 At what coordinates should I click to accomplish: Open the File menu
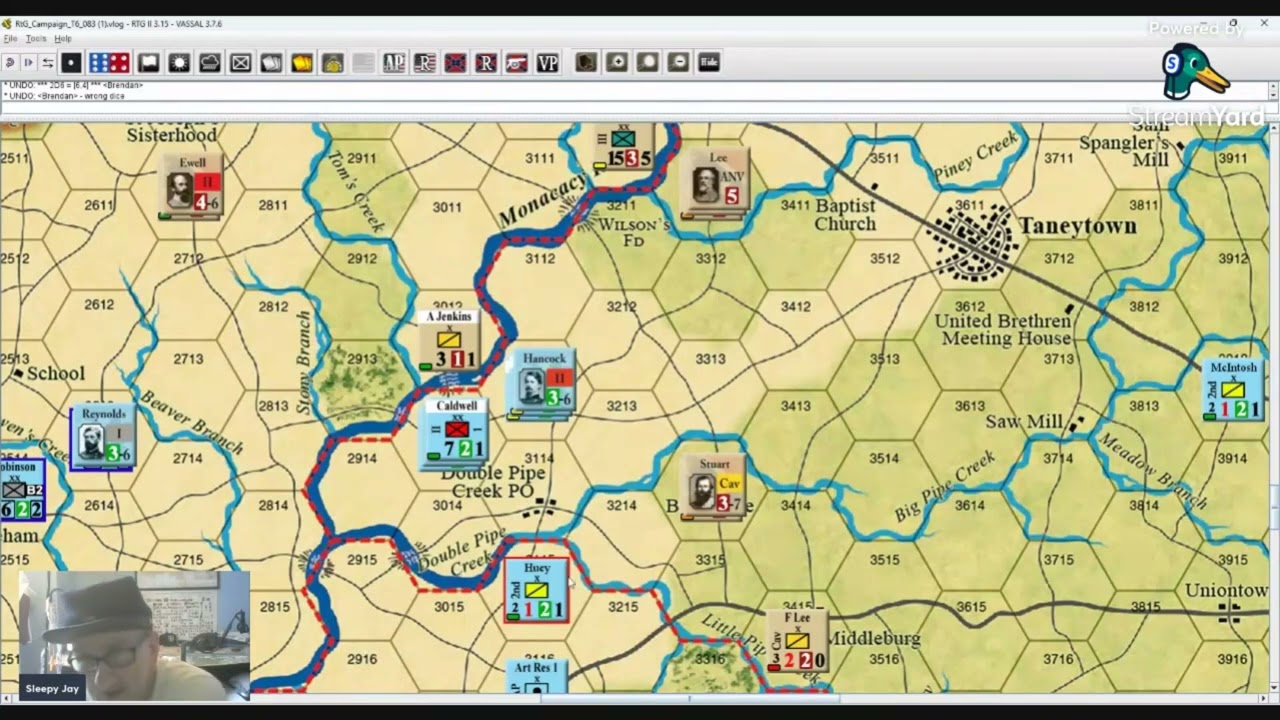pyautogui.click(x=10, y=39)
